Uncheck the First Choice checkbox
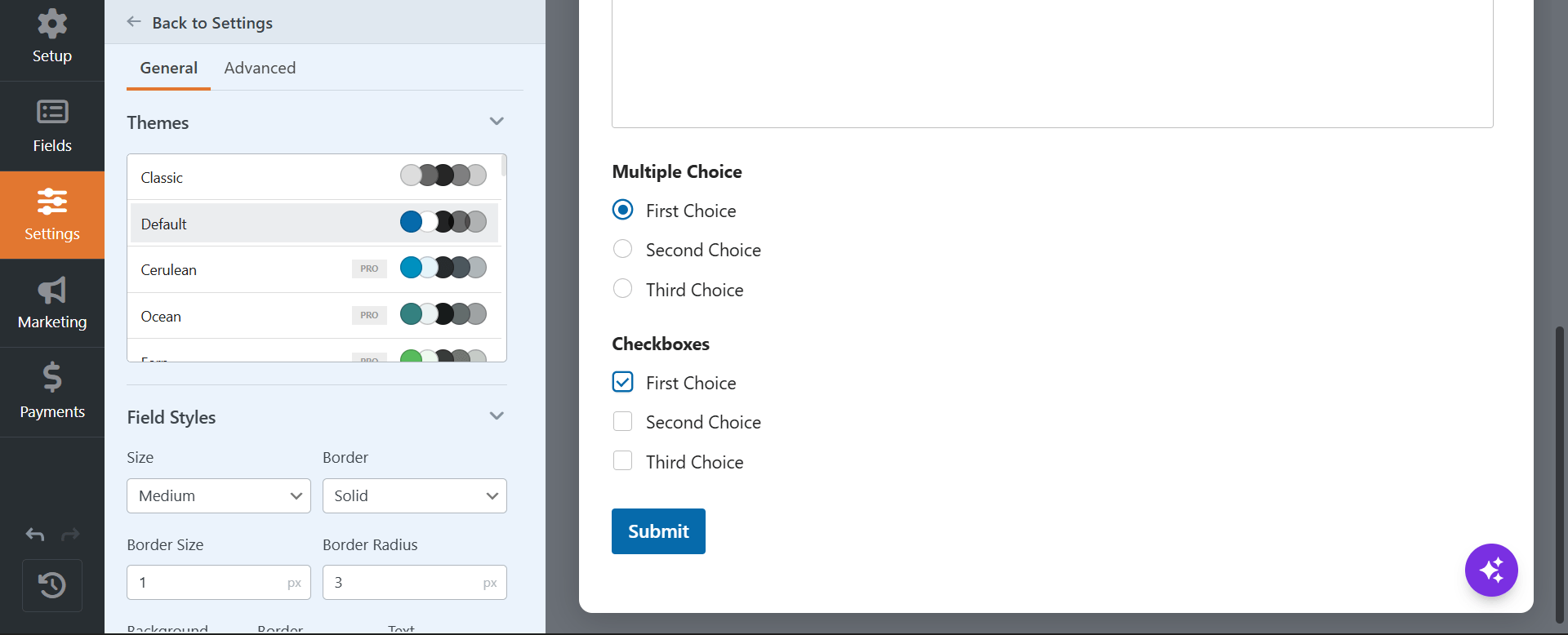This screenshot has height=635, width=1568. point(622,382)
